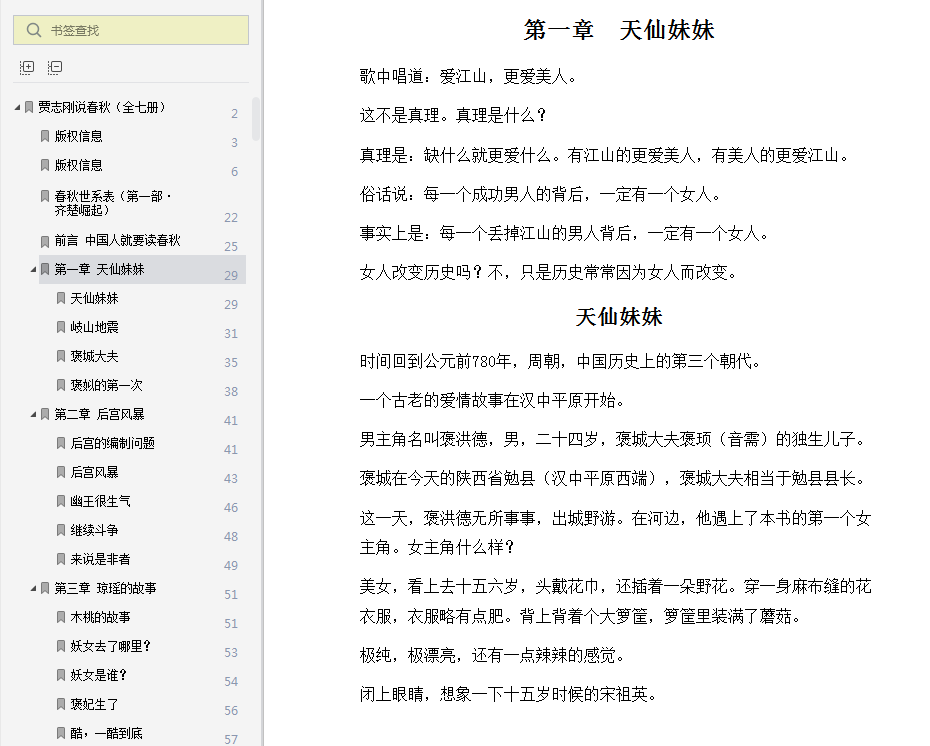The image size is (930, 746).
Task: Click bookmark icon beside 岐山地震
Action: 60,327
